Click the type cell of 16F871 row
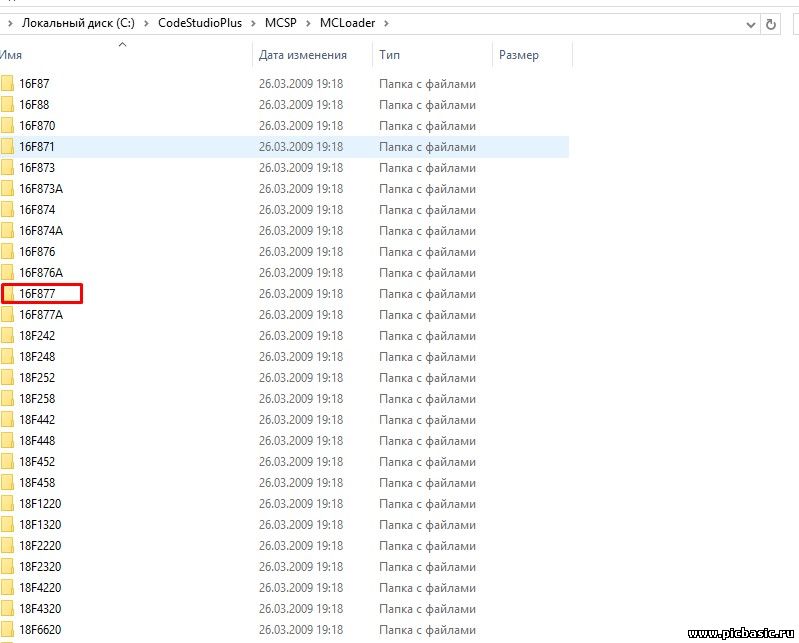The width and height of the screenshot is (799, 643). (x=428, y=147)
